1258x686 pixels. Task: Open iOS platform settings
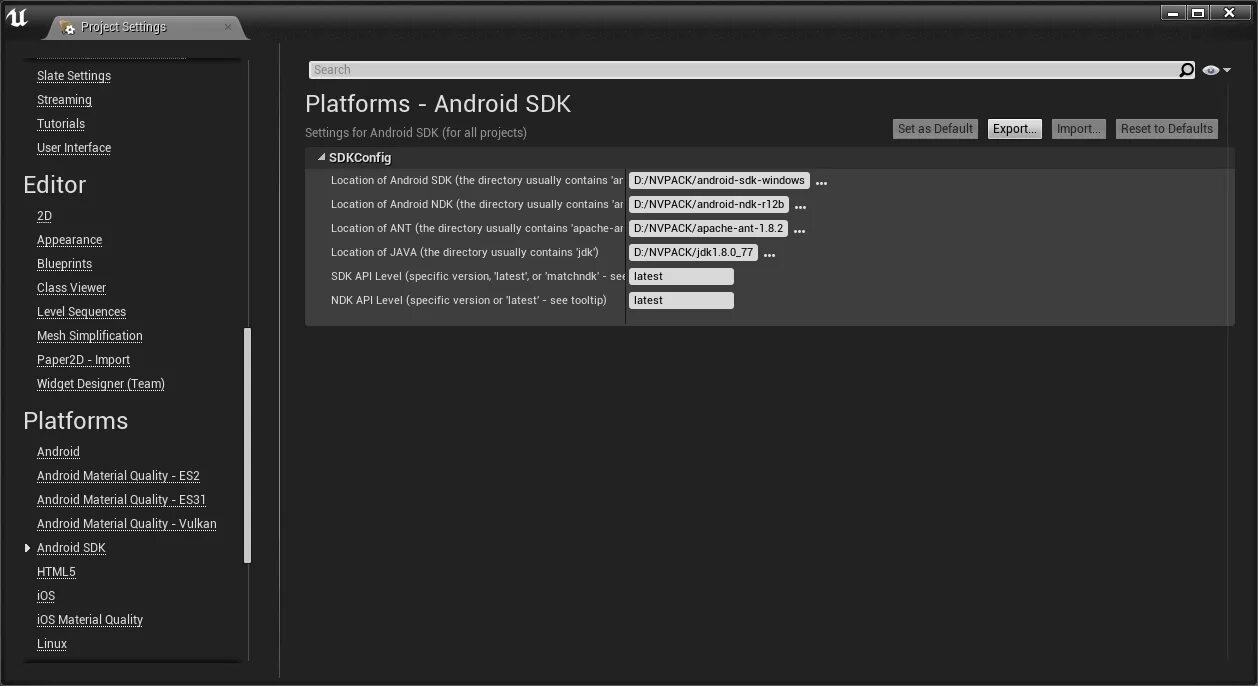pos(46,596)
